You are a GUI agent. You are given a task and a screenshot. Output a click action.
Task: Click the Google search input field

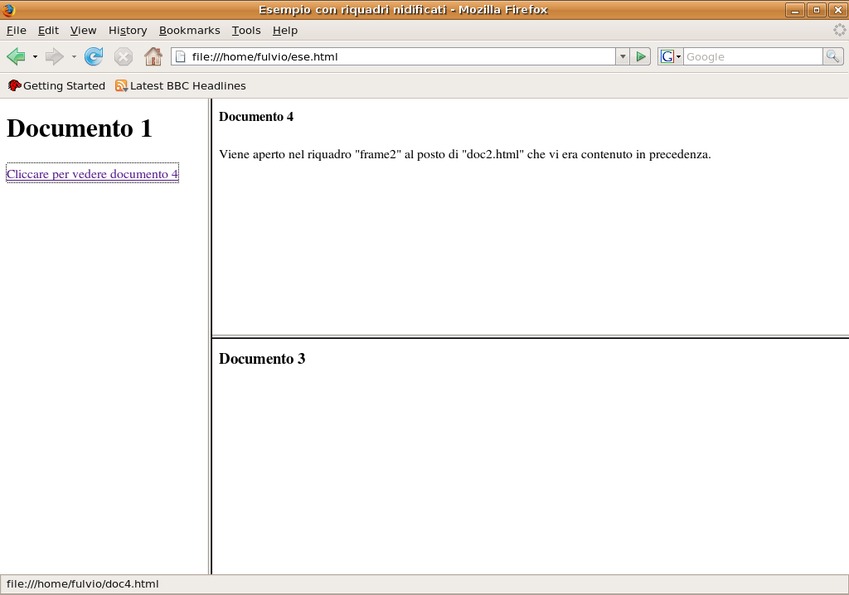pos(753,56)
